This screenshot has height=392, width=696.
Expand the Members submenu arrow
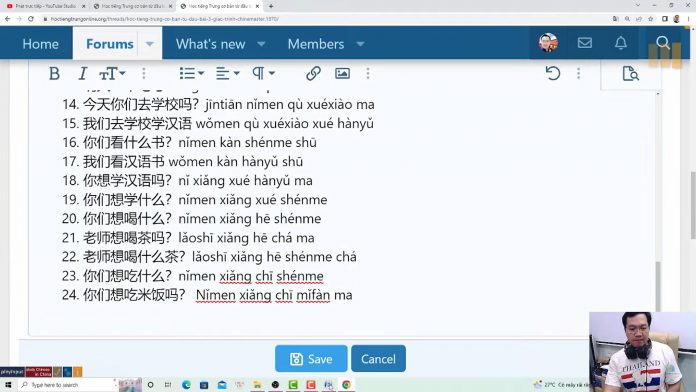point(360,44)
